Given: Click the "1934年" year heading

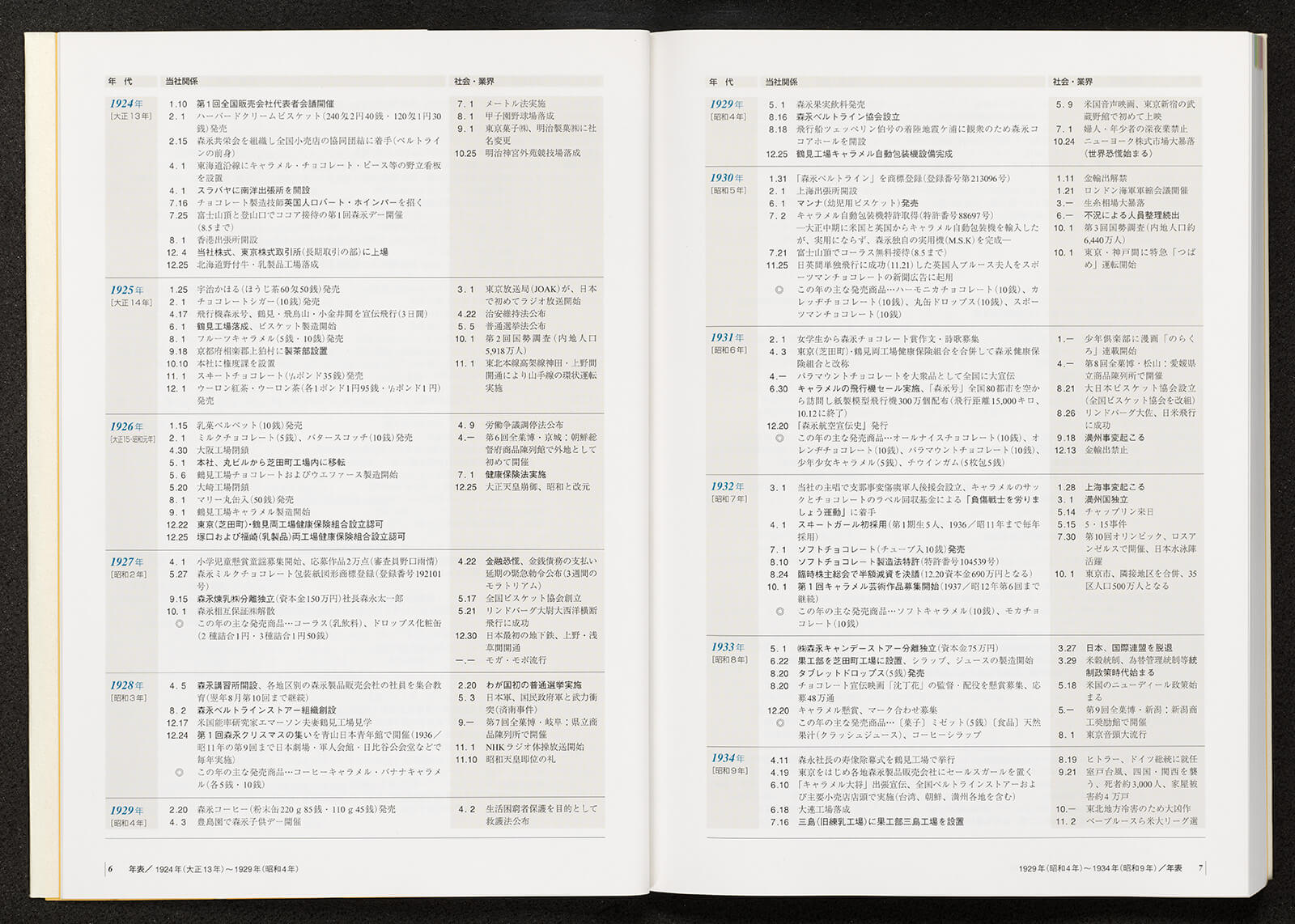Looking at the screenshot, I should click(728, 758).
